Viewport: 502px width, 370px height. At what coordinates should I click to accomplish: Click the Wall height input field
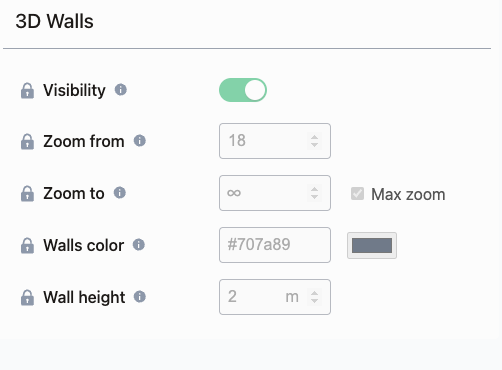pos(275,297)
